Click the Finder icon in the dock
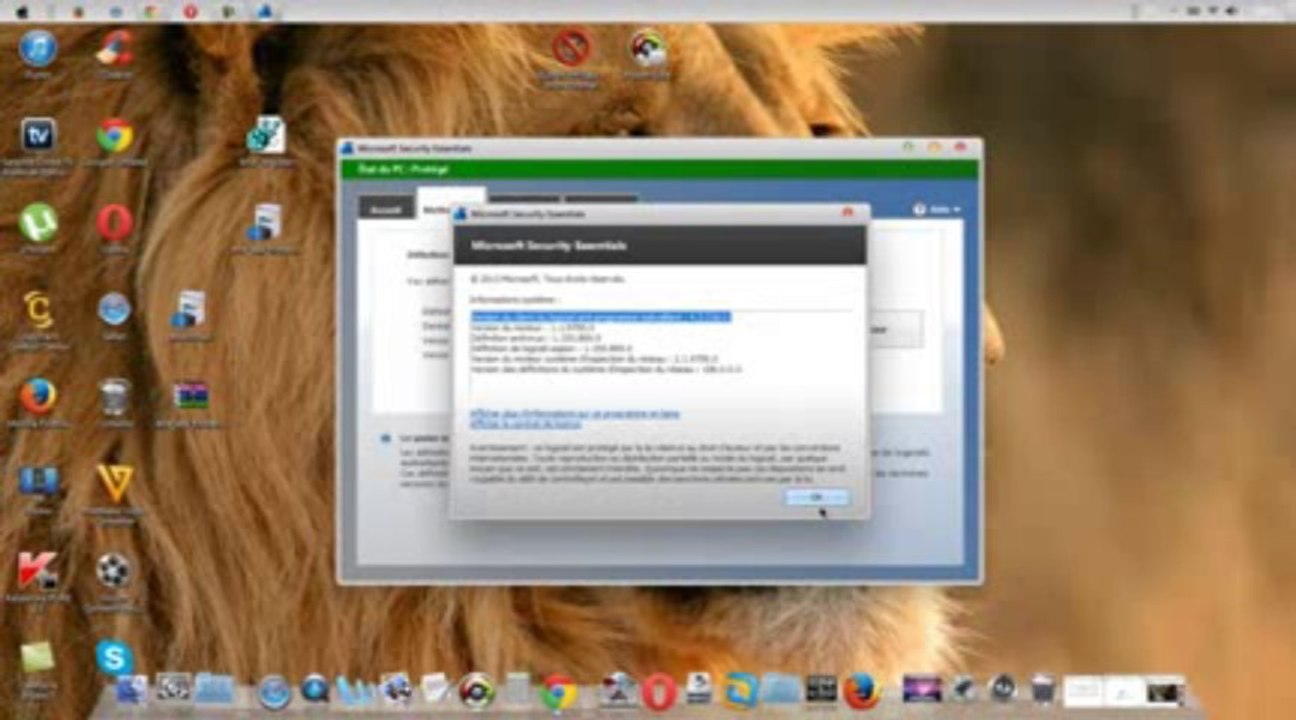 pyautogui.click(x=132, y=689)
